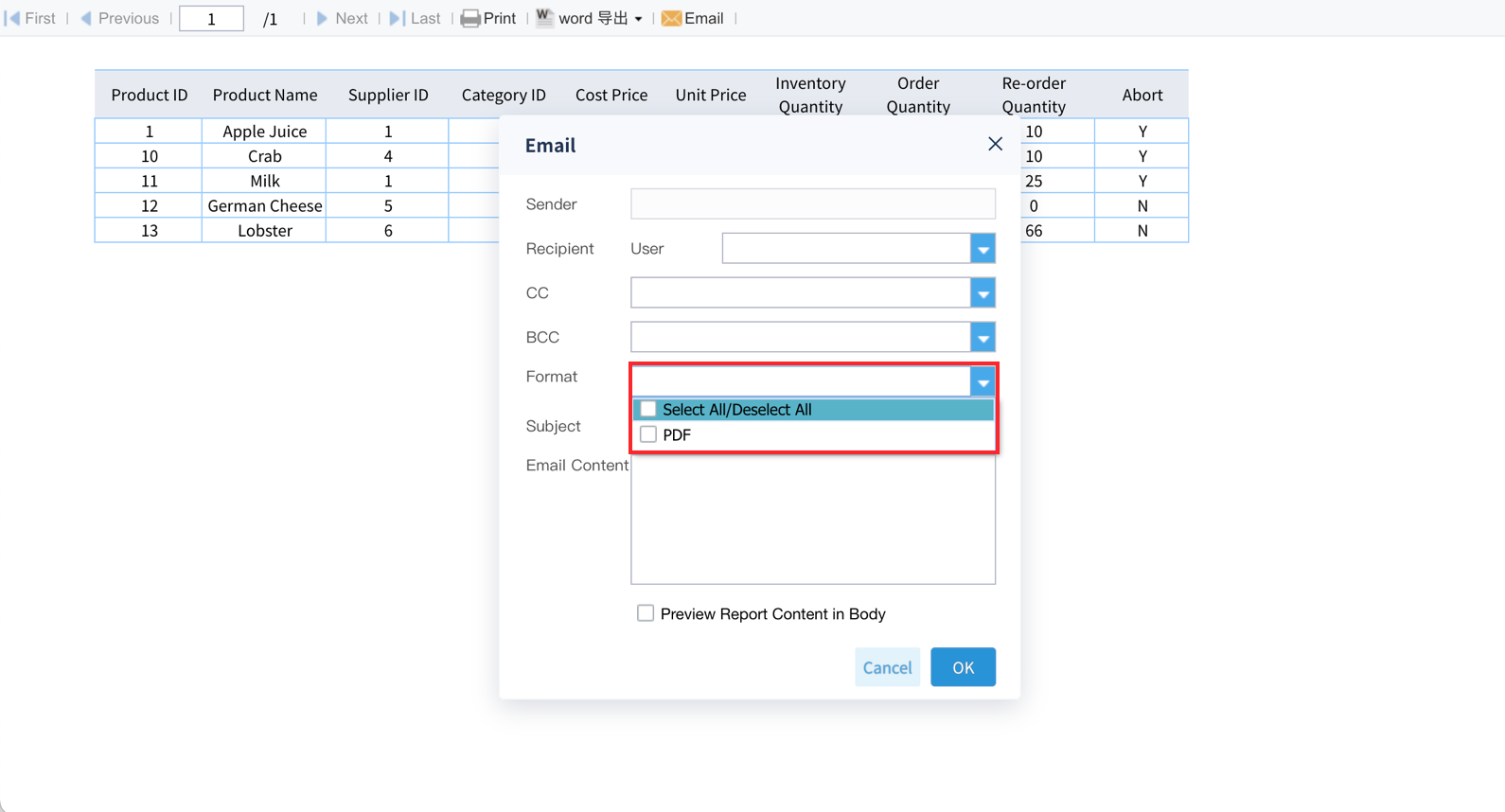Click the Email Content text area
Screen dimensions: 1505x812
813,520
